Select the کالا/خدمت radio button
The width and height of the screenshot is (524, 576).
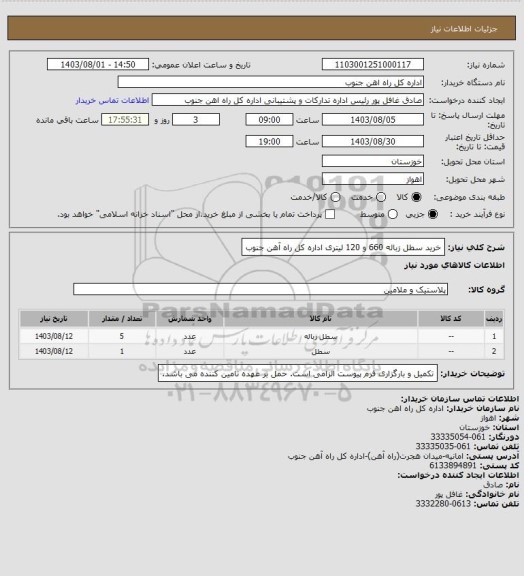click(335, 197)
